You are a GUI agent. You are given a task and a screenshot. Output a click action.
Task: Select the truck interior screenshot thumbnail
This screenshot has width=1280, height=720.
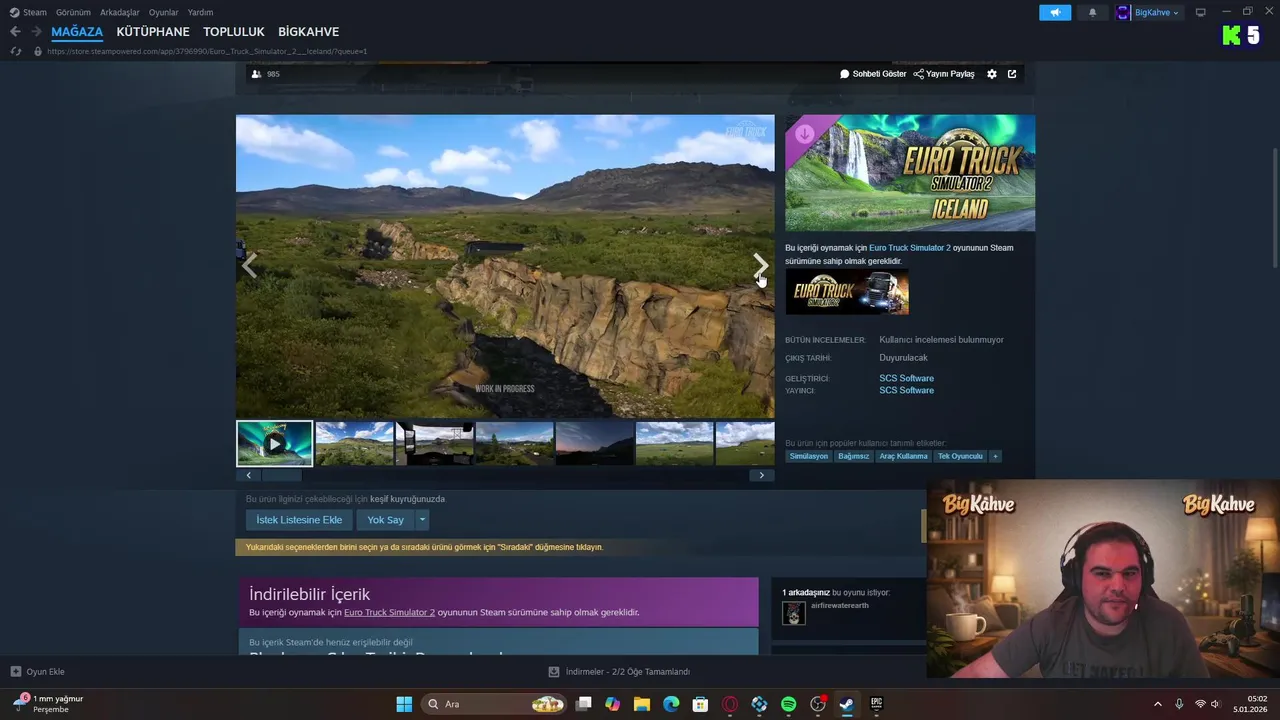tap(435, 444)
